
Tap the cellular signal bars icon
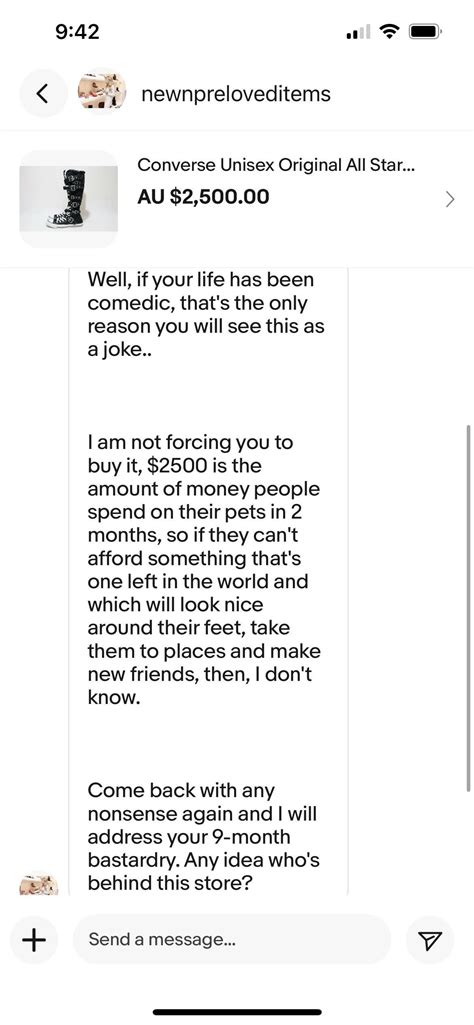(x=359, y=31)
